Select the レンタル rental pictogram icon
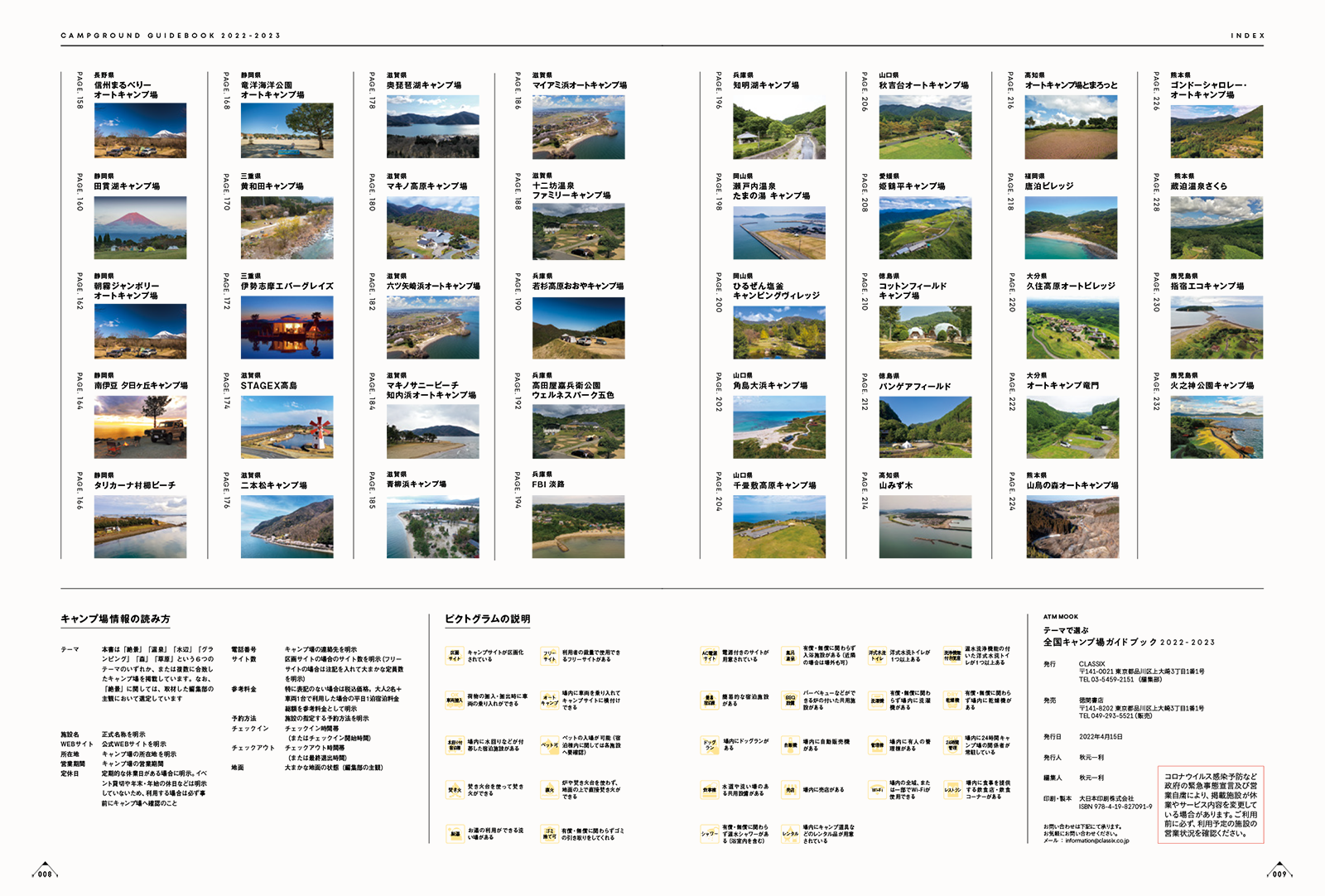 coord(790,834)
